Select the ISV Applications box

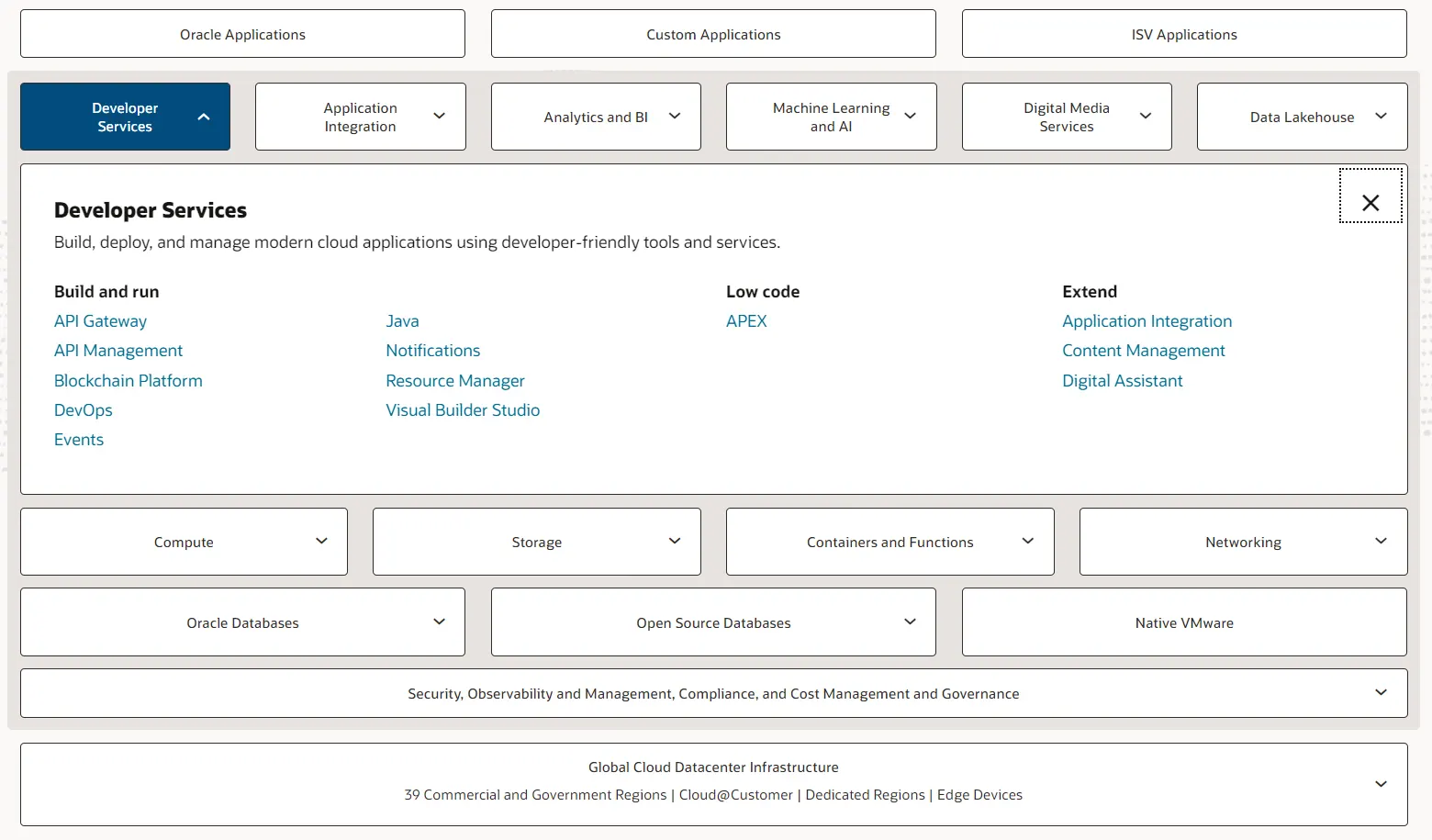[x=1184, y=34]
